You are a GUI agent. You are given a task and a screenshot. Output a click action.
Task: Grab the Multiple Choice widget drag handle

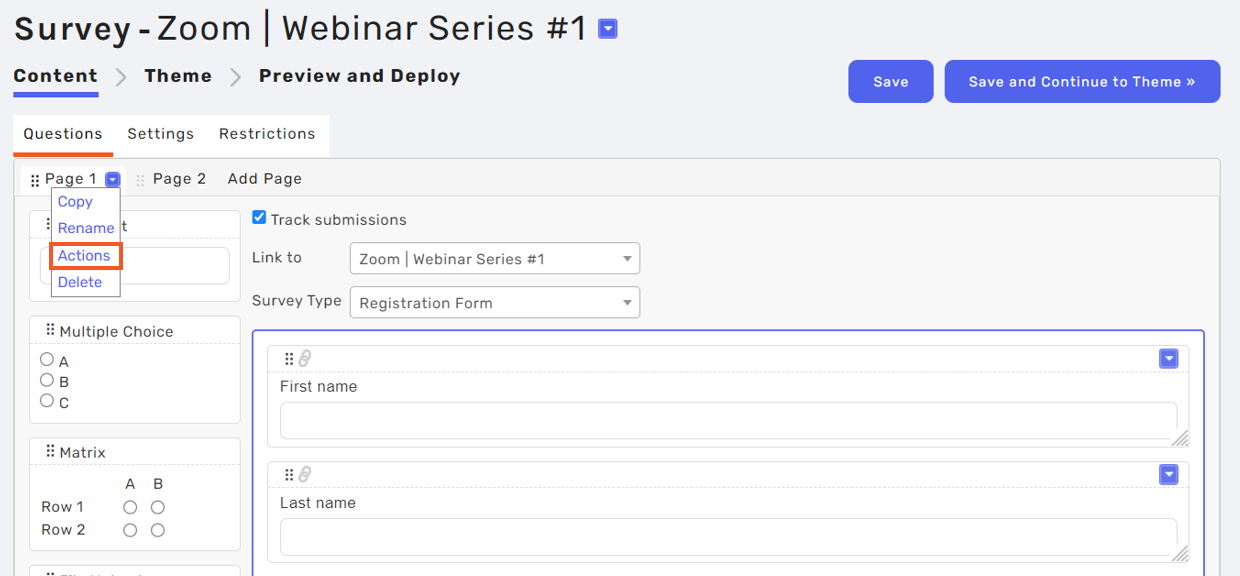50,330
